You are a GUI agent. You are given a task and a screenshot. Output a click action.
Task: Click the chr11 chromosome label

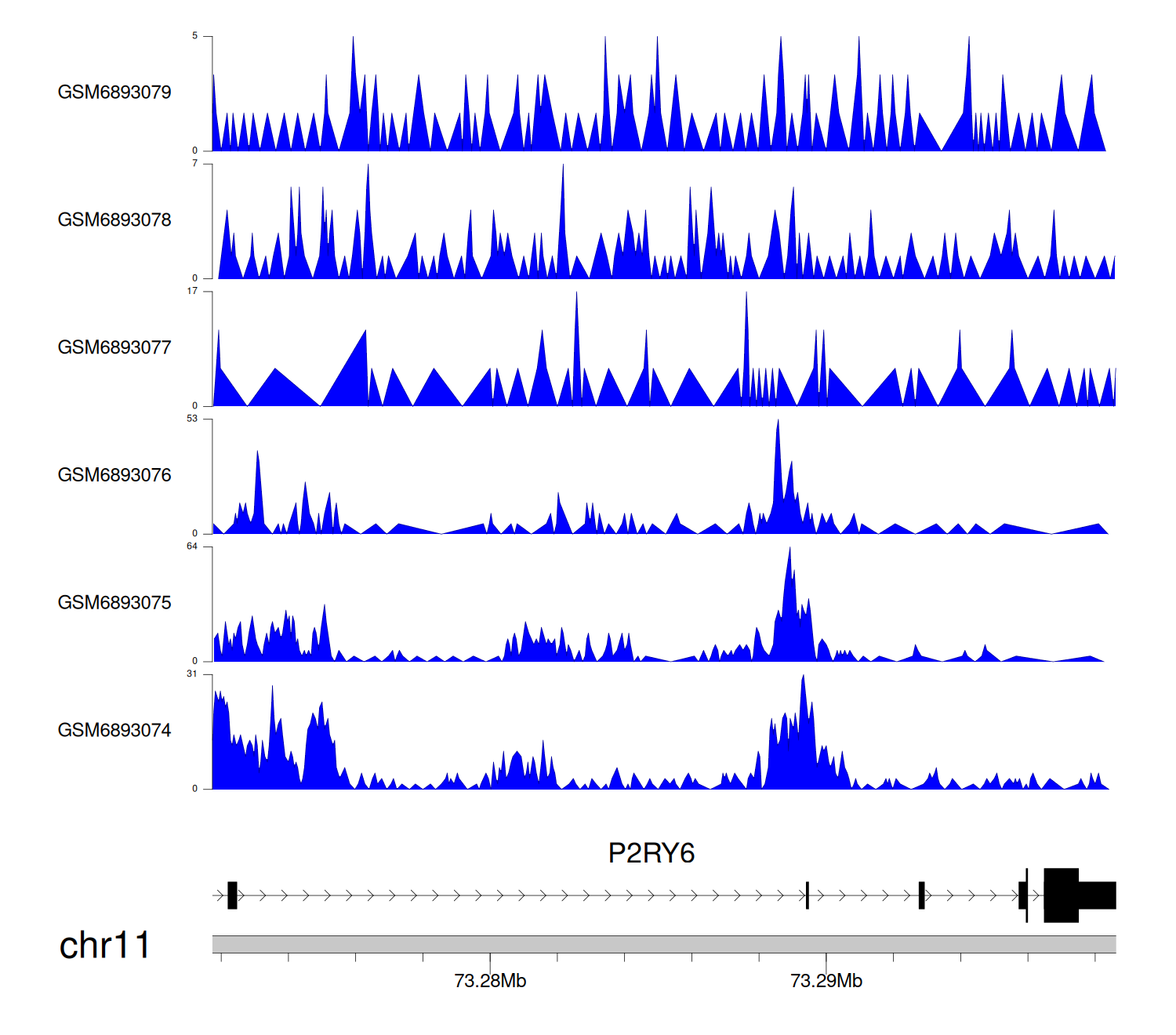(104, 946)
